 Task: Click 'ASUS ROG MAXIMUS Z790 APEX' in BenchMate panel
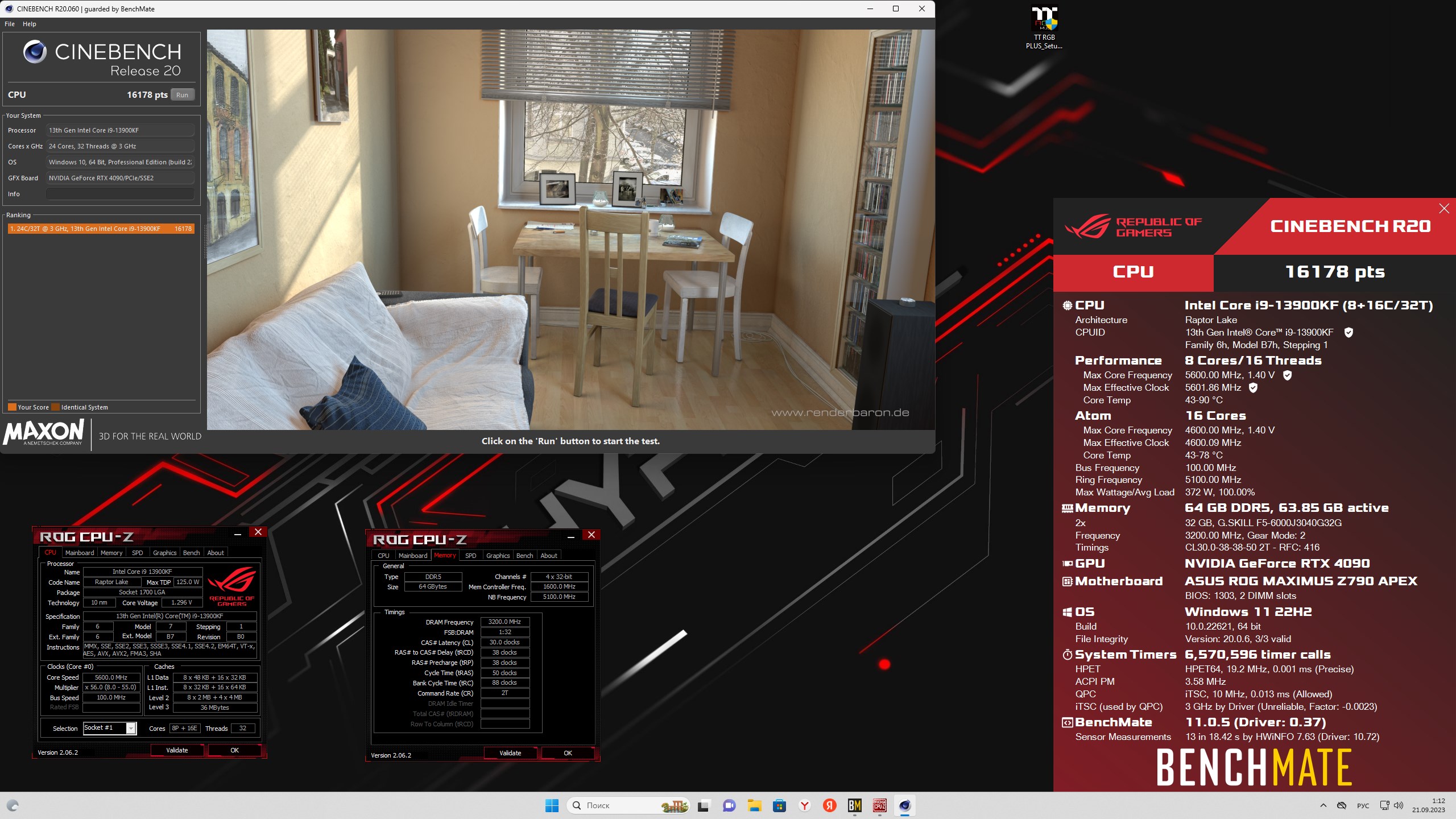tap(1301, 581)
